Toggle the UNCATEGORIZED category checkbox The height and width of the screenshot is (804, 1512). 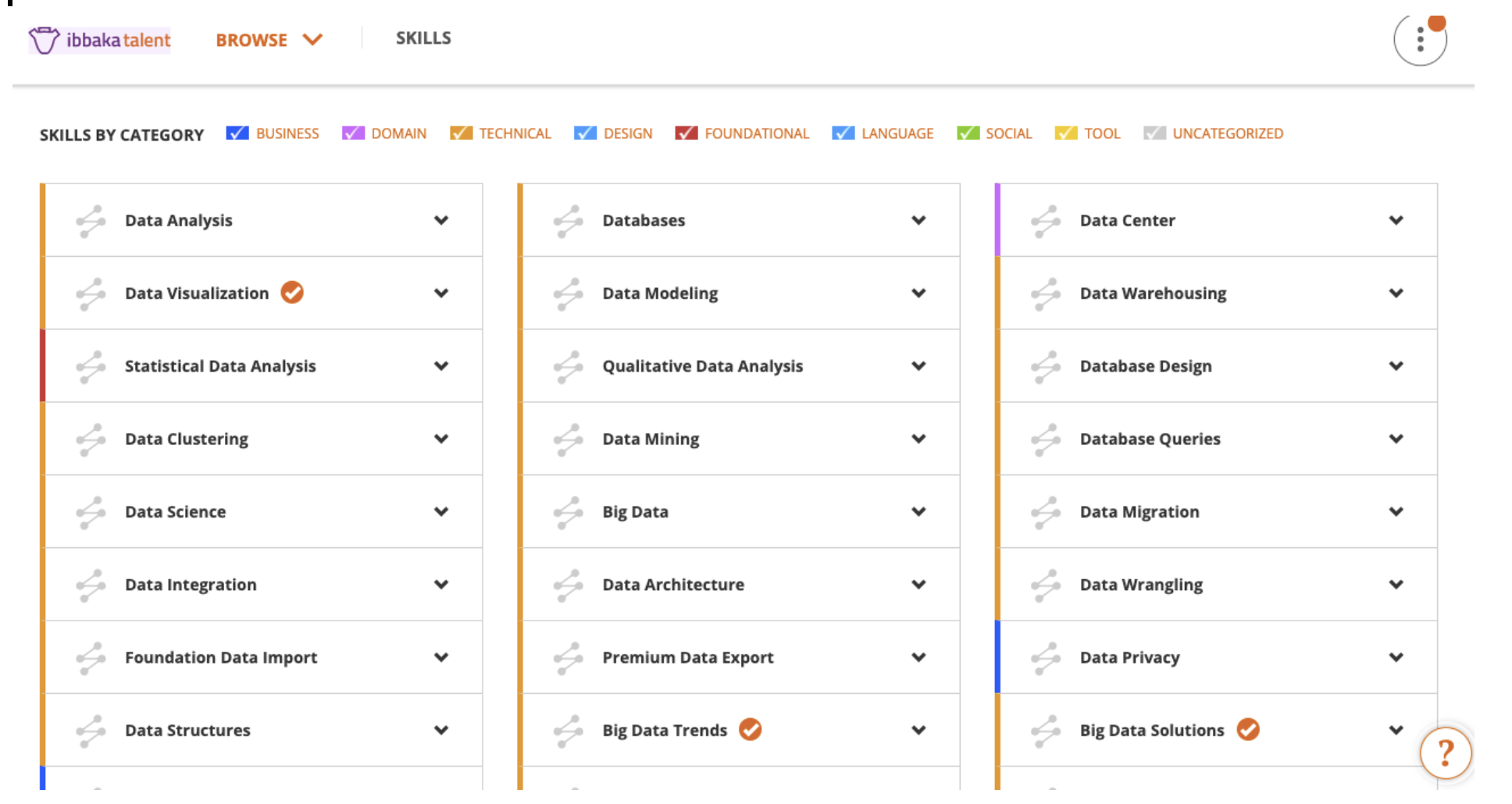click(x=1154, y=133)
